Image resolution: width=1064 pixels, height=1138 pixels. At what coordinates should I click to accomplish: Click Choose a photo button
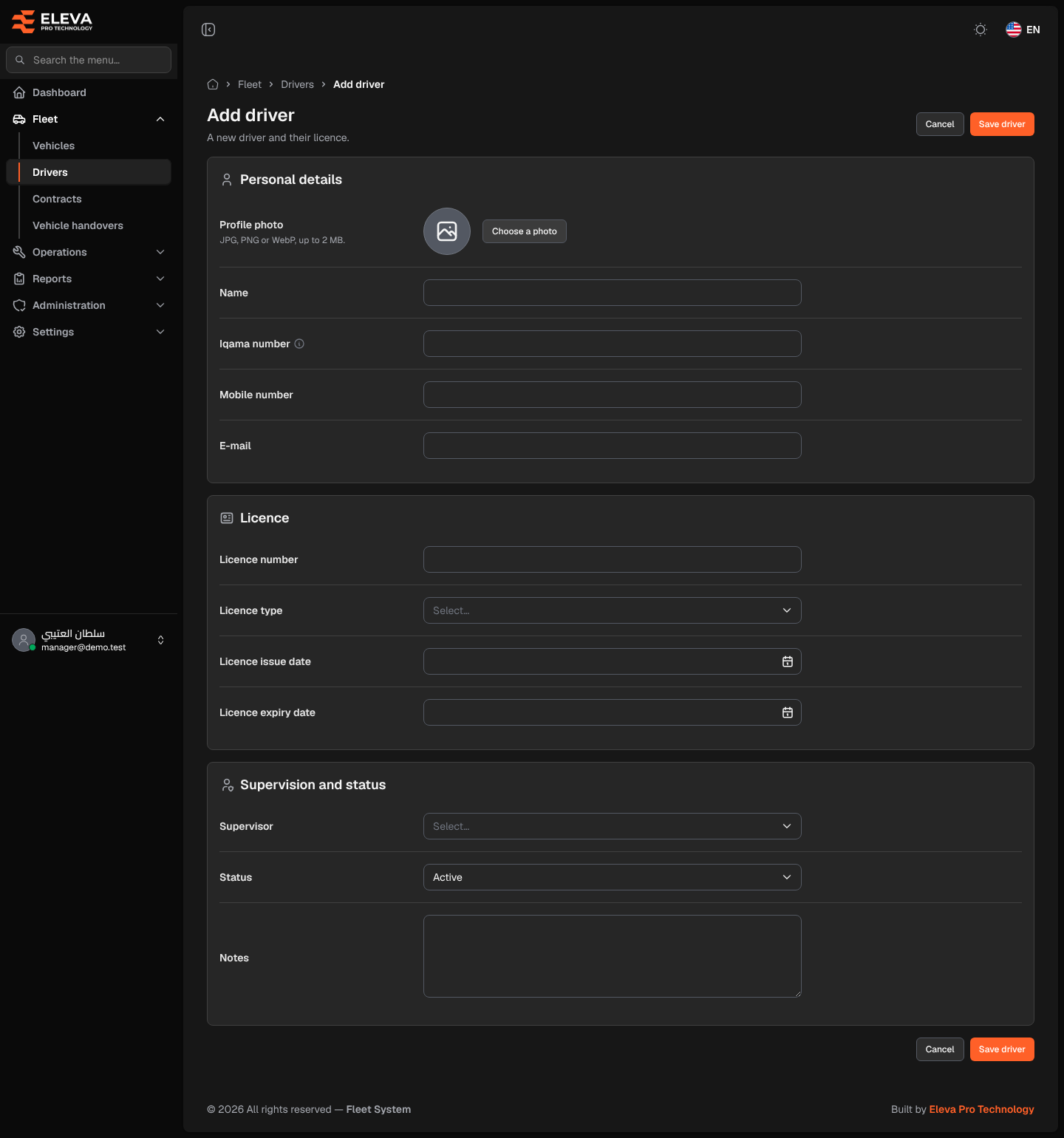(525, 231)
